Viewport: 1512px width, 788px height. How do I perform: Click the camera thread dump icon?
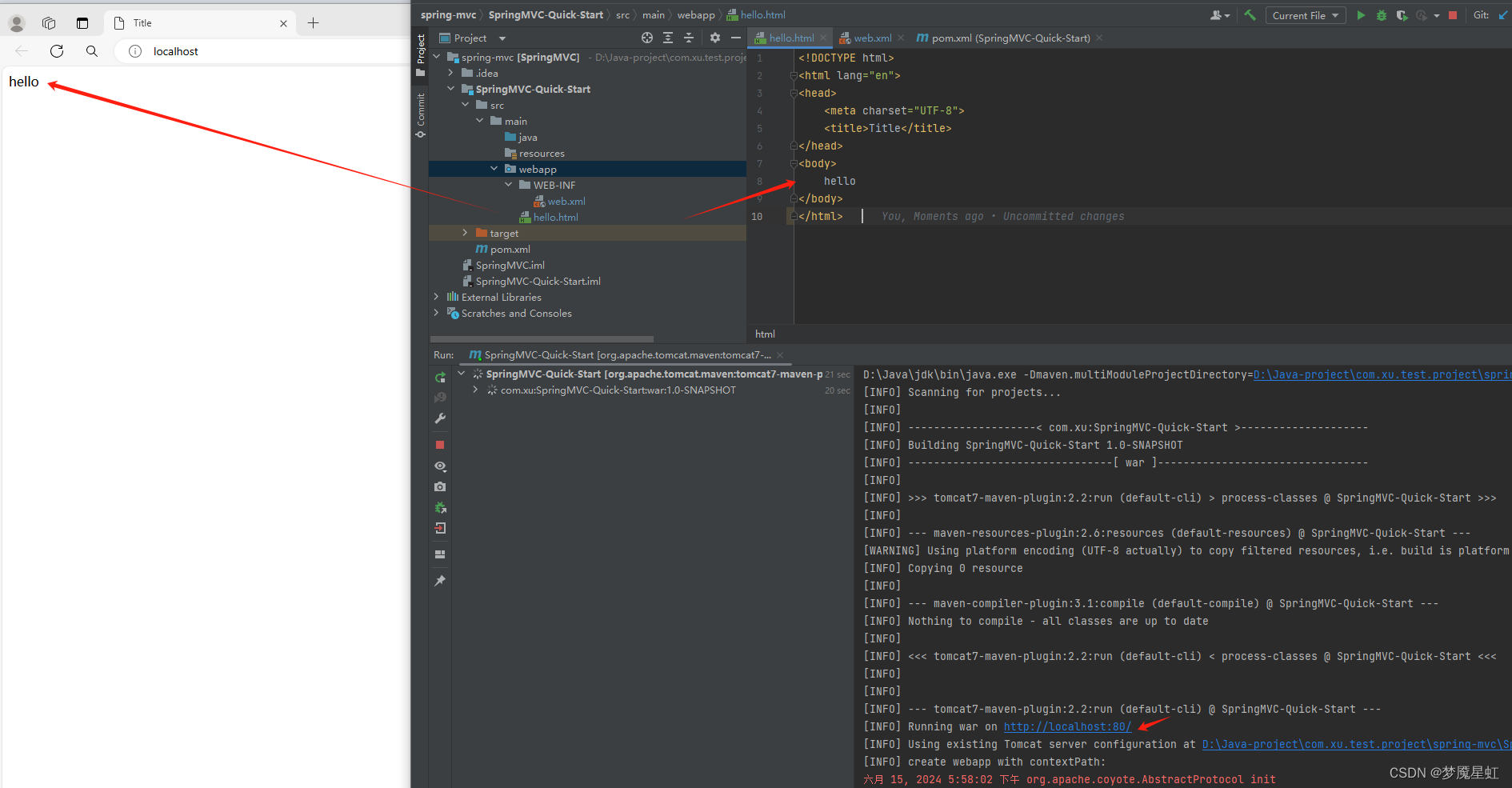point(440,486)
